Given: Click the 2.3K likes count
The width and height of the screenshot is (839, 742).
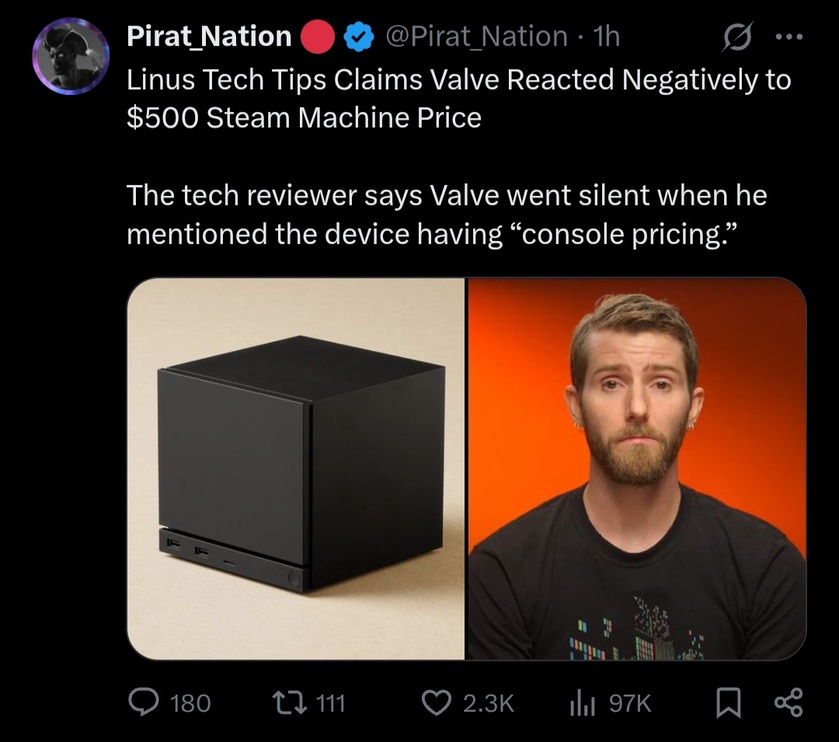Looking at the screenshot, I should pos(489,703).
